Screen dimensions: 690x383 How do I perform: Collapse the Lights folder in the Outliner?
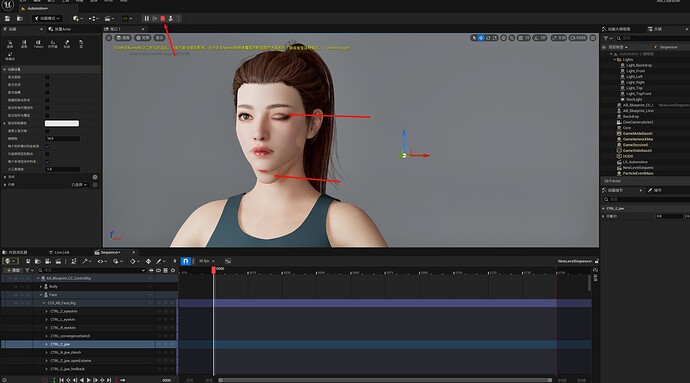click(615, 59)
